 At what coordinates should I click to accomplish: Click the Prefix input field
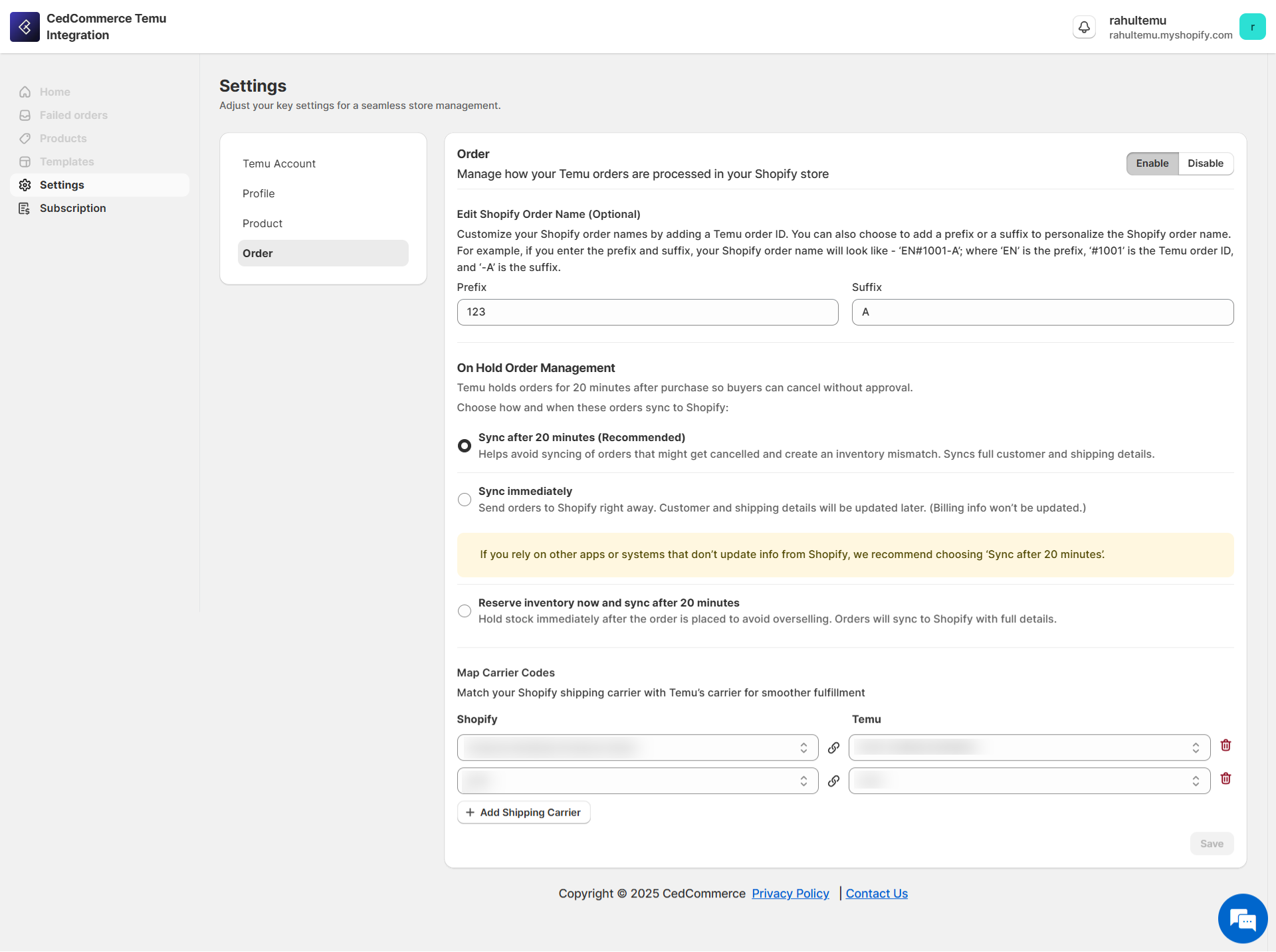[647, 312]
